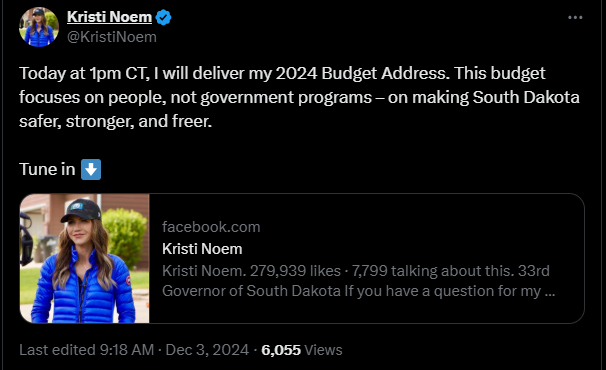606x370 pixels.
Task: Visit the @KristiNoem handle
Action: (x=112, y=37)
